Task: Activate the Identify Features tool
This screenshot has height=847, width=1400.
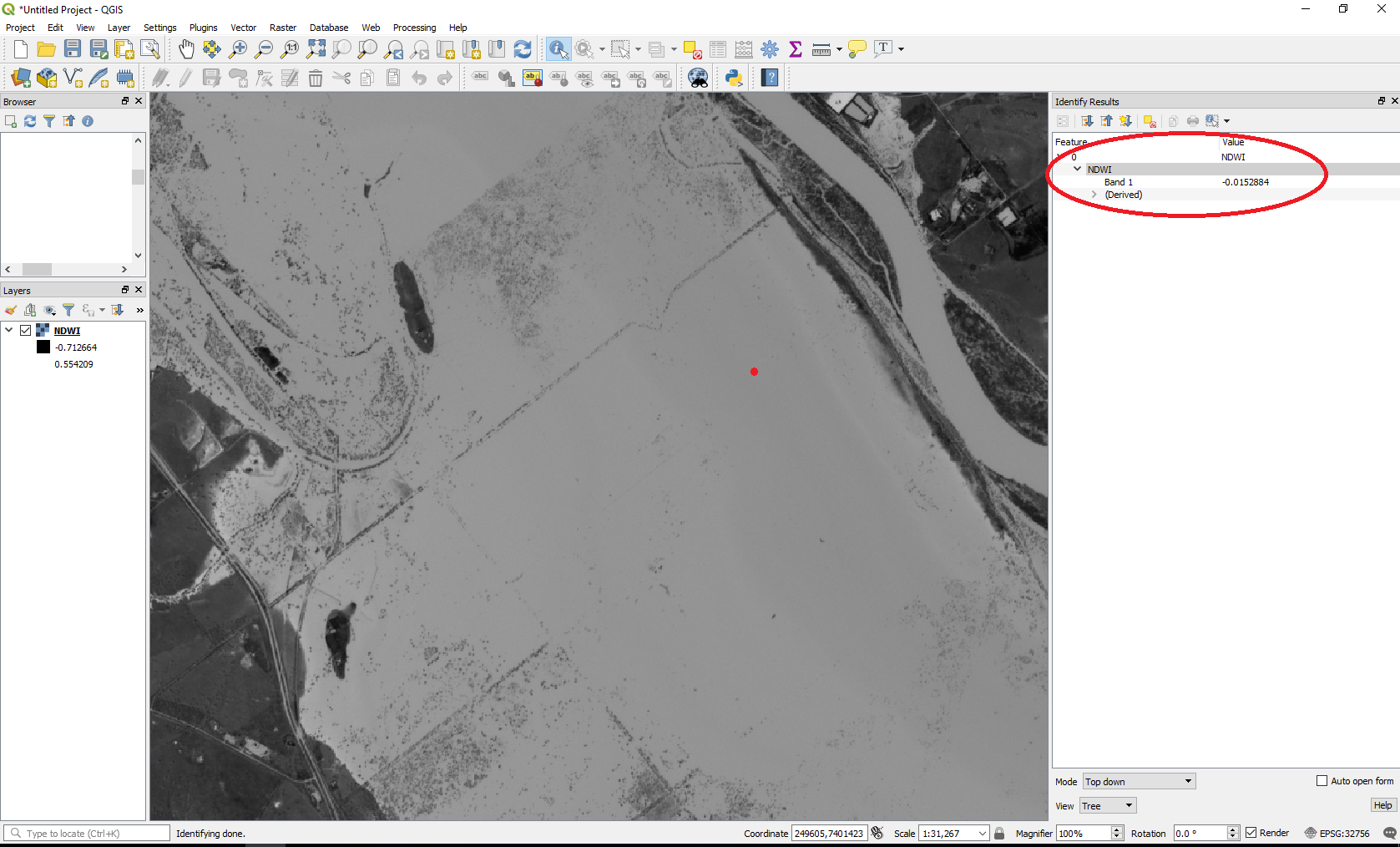Action: (x=558, y=49)
